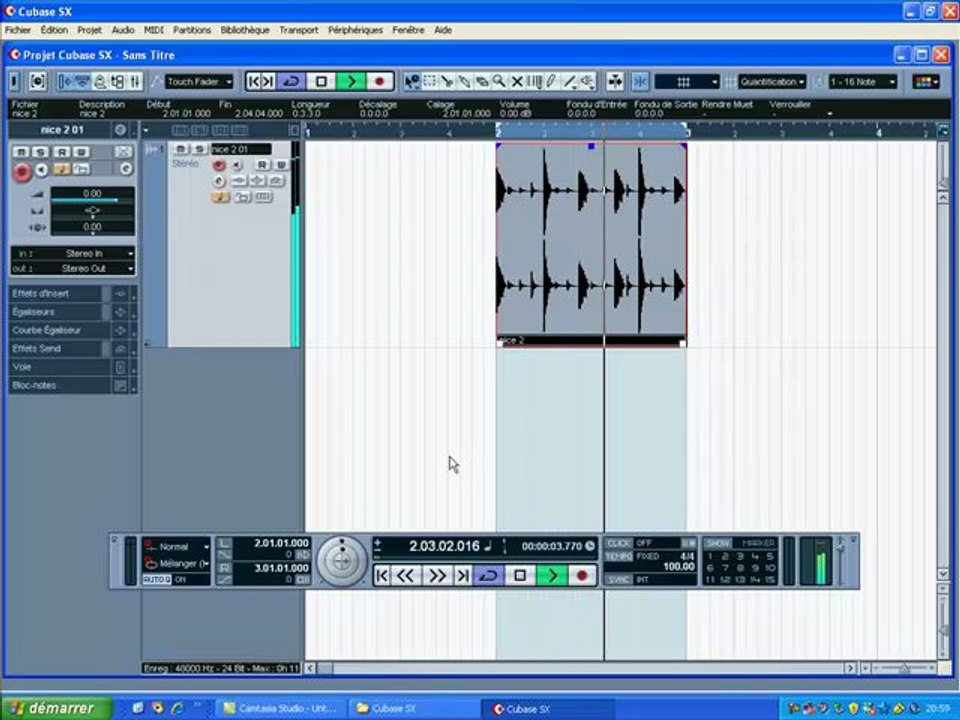The width and height of the screenshot is (960, 720).
Task: Toggle the Show Inspector button
Action: 66,81
